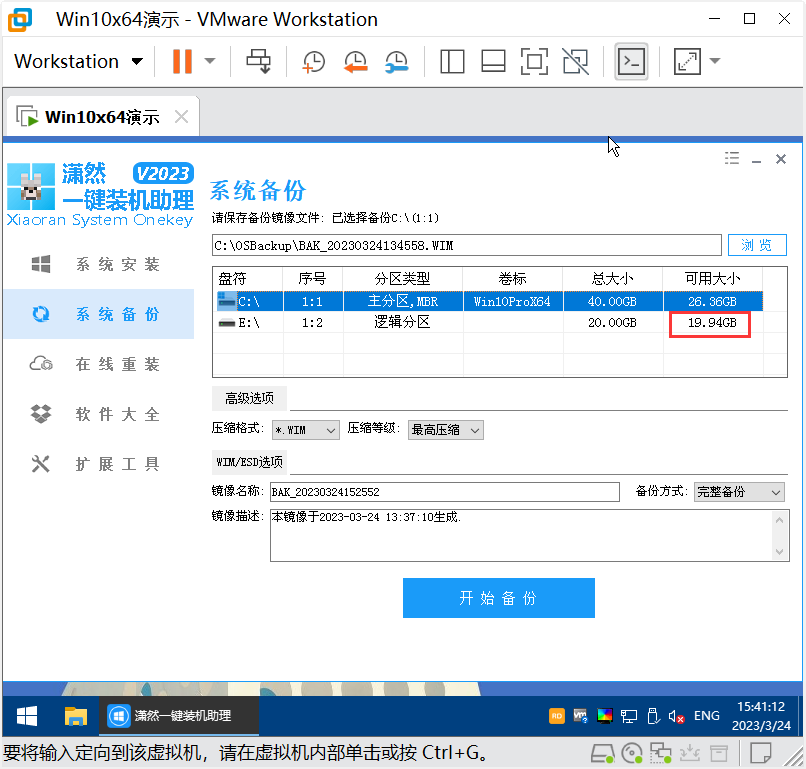Revert the VM to its previous snapshot

click(355, 62)
